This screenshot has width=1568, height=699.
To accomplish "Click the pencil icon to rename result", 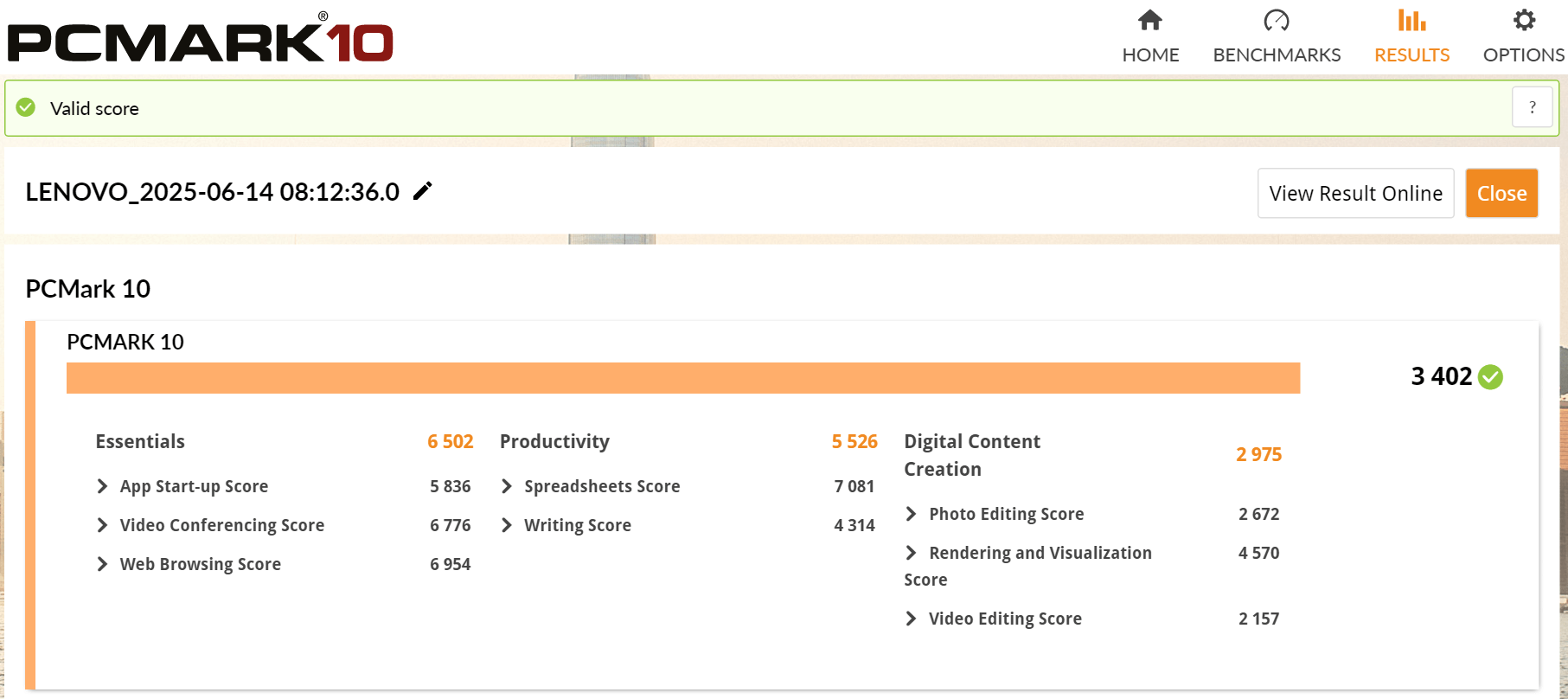I will [x=422, y=191].
